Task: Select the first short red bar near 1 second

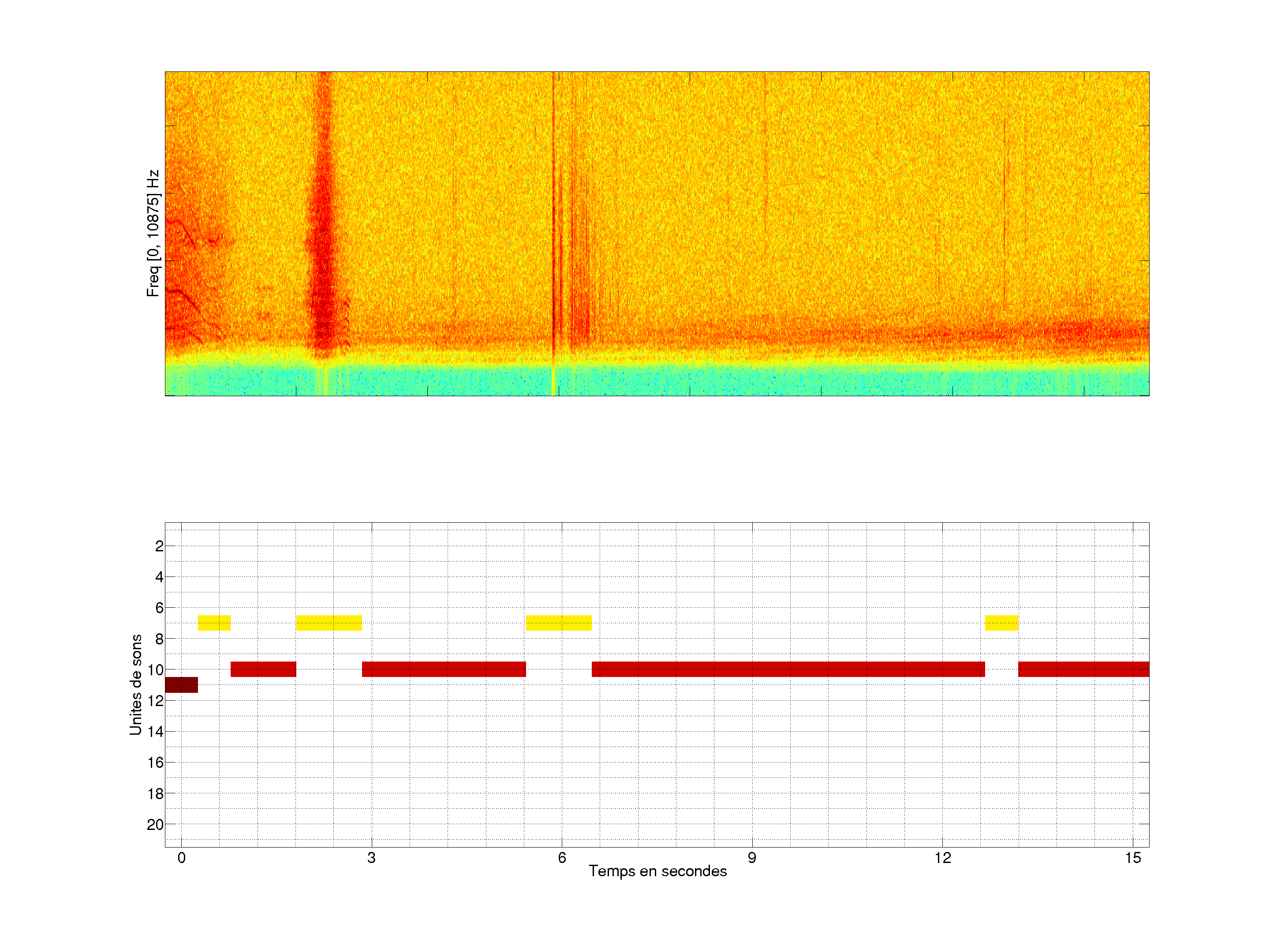Action: (x=264, y=669)
